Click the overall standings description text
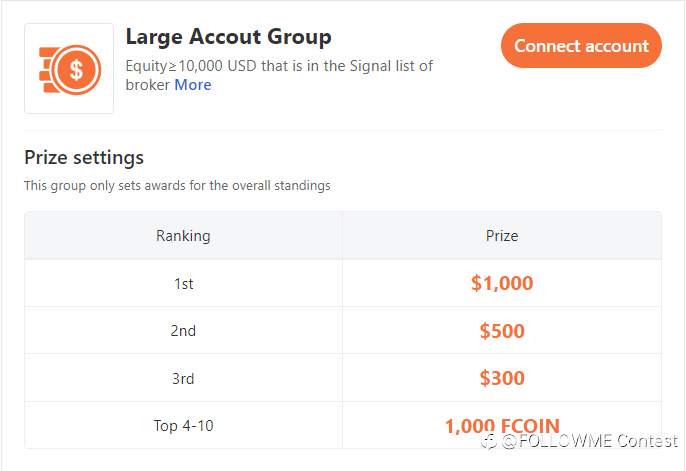This screenshot has width=686, height=471. (177, 185)
